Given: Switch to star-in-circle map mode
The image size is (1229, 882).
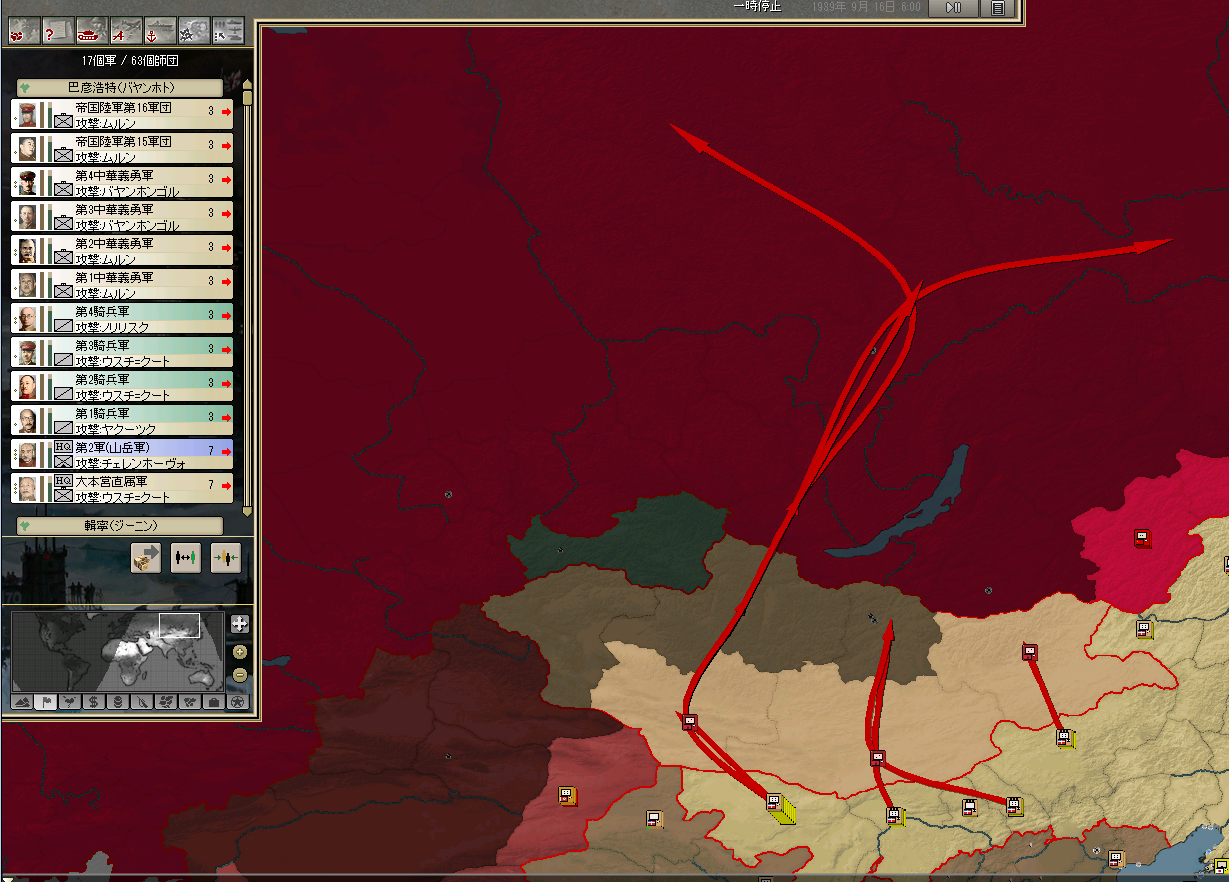Looking at the screenshot, I should (x=237, y=702).
